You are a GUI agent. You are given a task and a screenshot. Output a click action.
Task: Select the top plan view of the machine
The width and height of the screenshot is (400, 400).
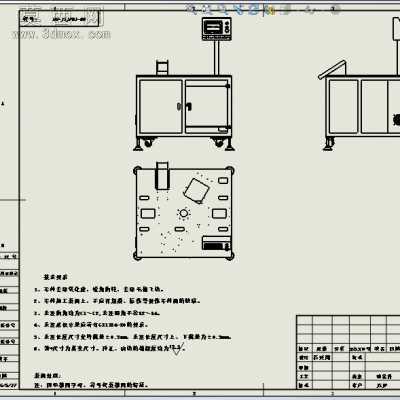[x=184, y=211]
